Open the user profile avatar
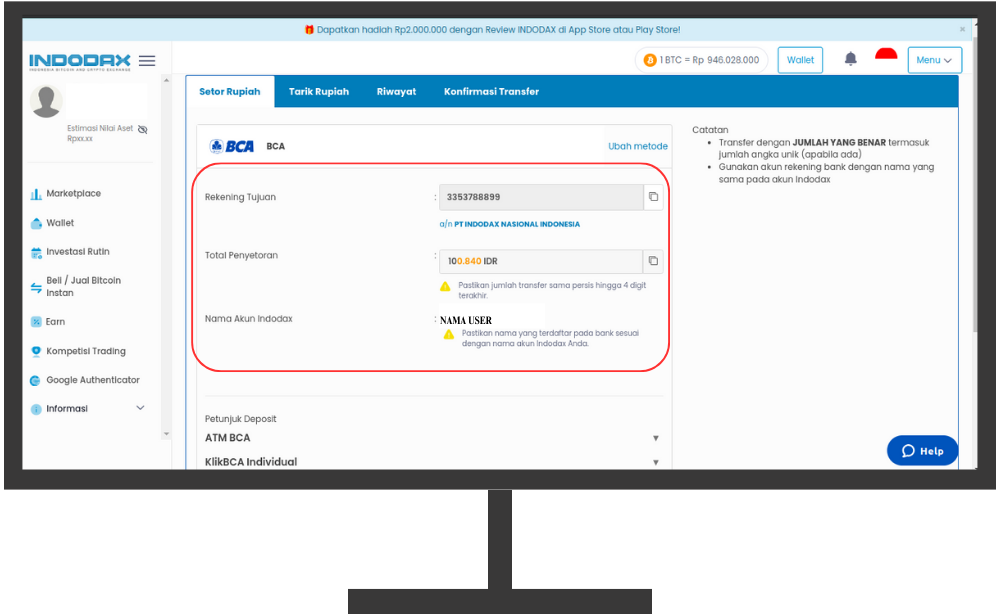The width and height of the screenshot is (999, 614). click(x=47, y=101)
